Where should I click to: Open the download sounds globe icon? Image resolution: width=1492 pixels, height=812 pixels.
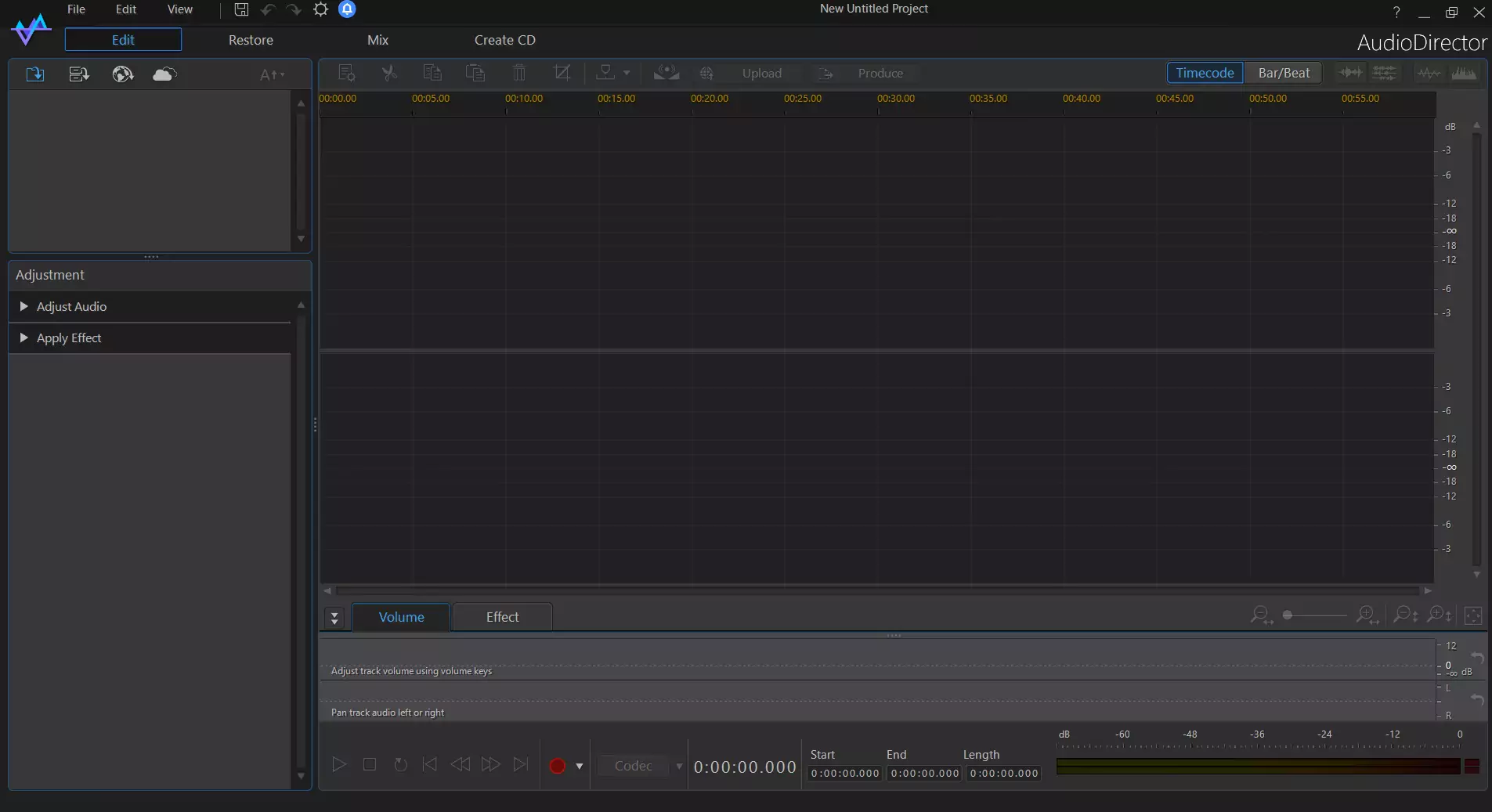[x=122, y=74]
